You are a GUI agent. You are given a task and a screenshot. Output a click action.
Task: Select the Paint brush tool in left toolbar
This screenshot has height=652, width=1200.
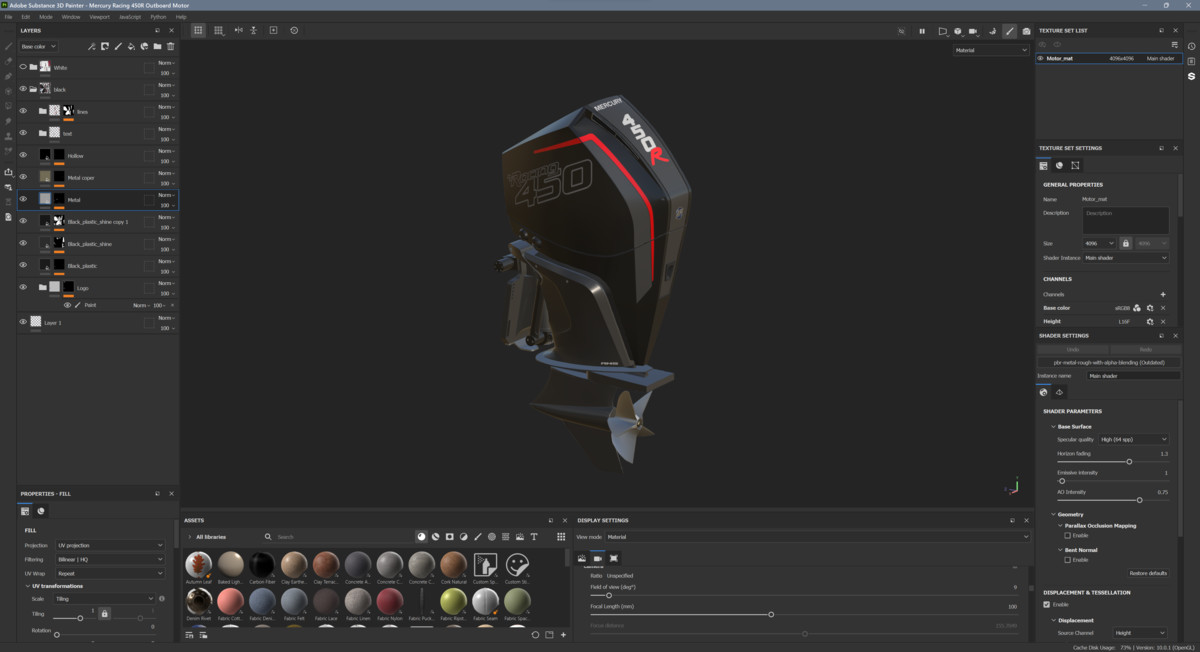point(8,46)
